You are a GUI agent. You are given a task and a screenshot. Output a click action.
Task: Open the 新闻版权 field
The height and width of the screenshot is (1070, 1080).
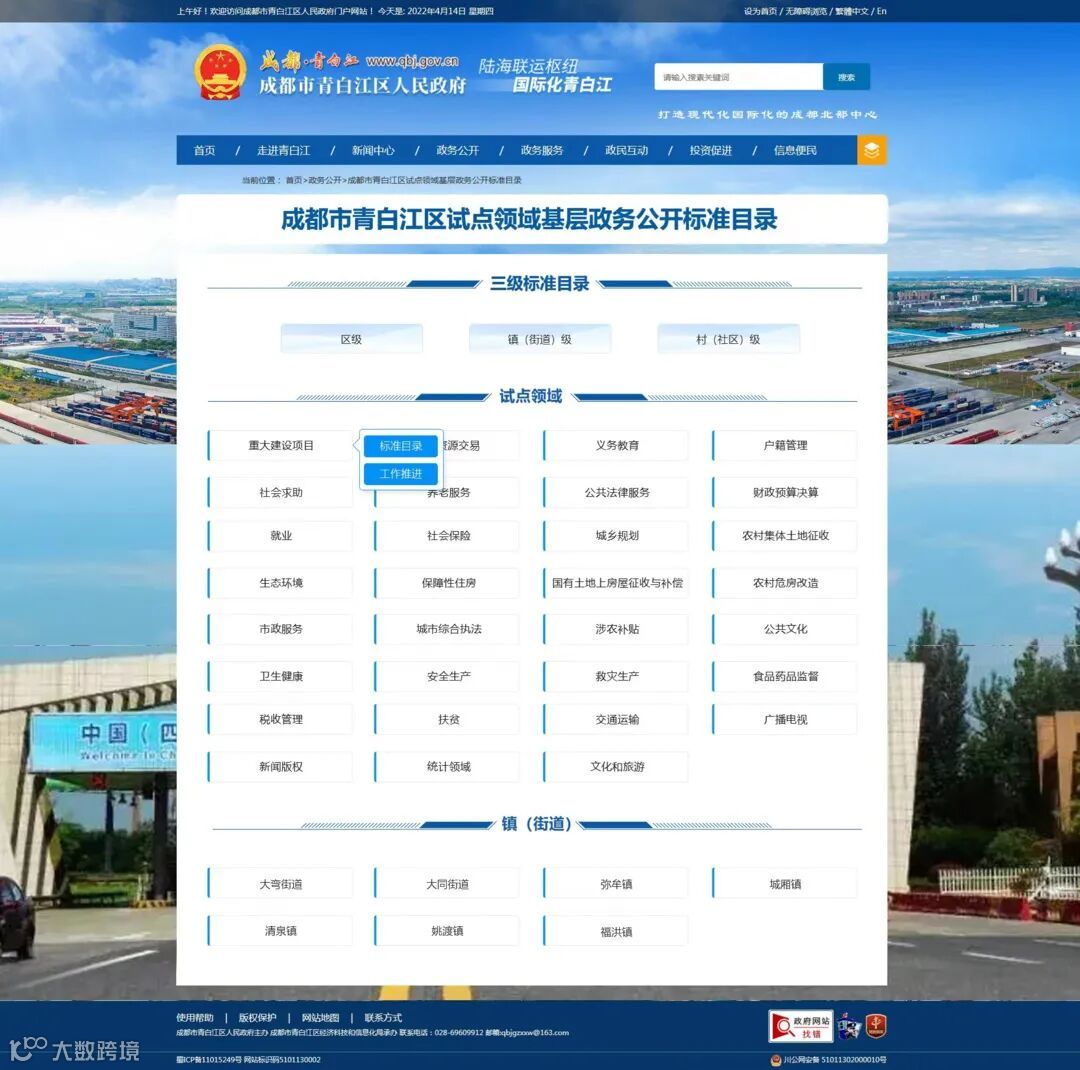pos(281,766)
